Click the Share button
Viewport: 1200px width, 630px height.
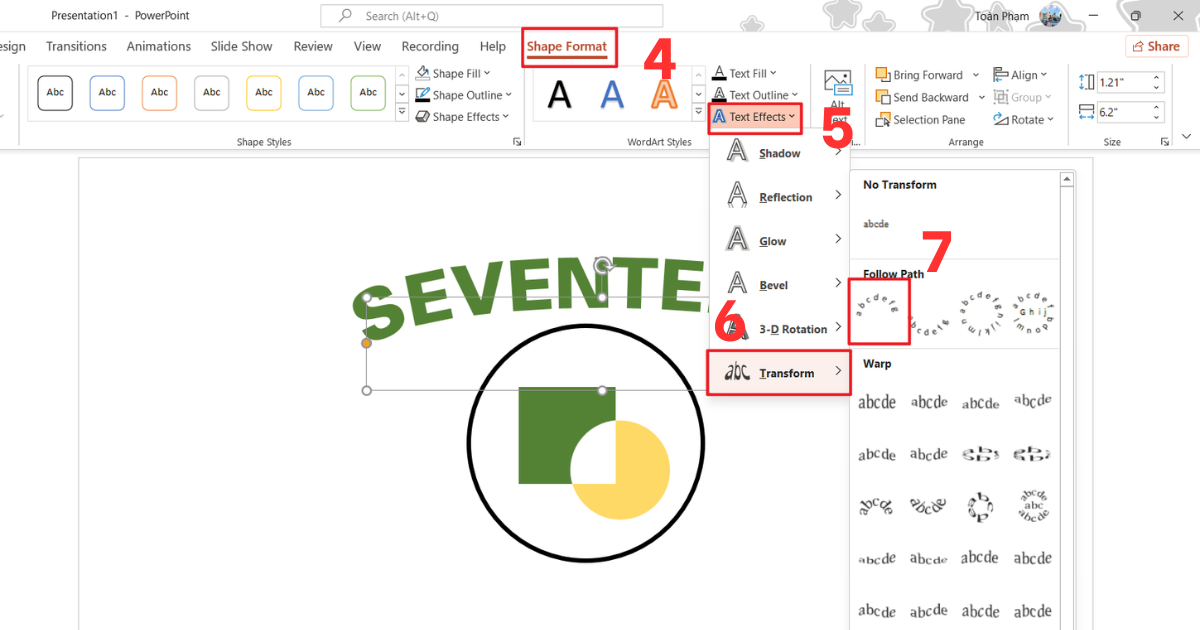tap(1156, 46)
